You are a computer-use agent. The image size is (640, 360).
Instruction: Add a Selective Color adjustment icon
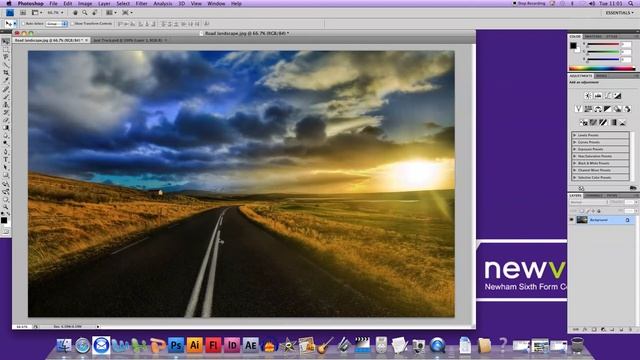pyautogui.click(x=622, y=122)
